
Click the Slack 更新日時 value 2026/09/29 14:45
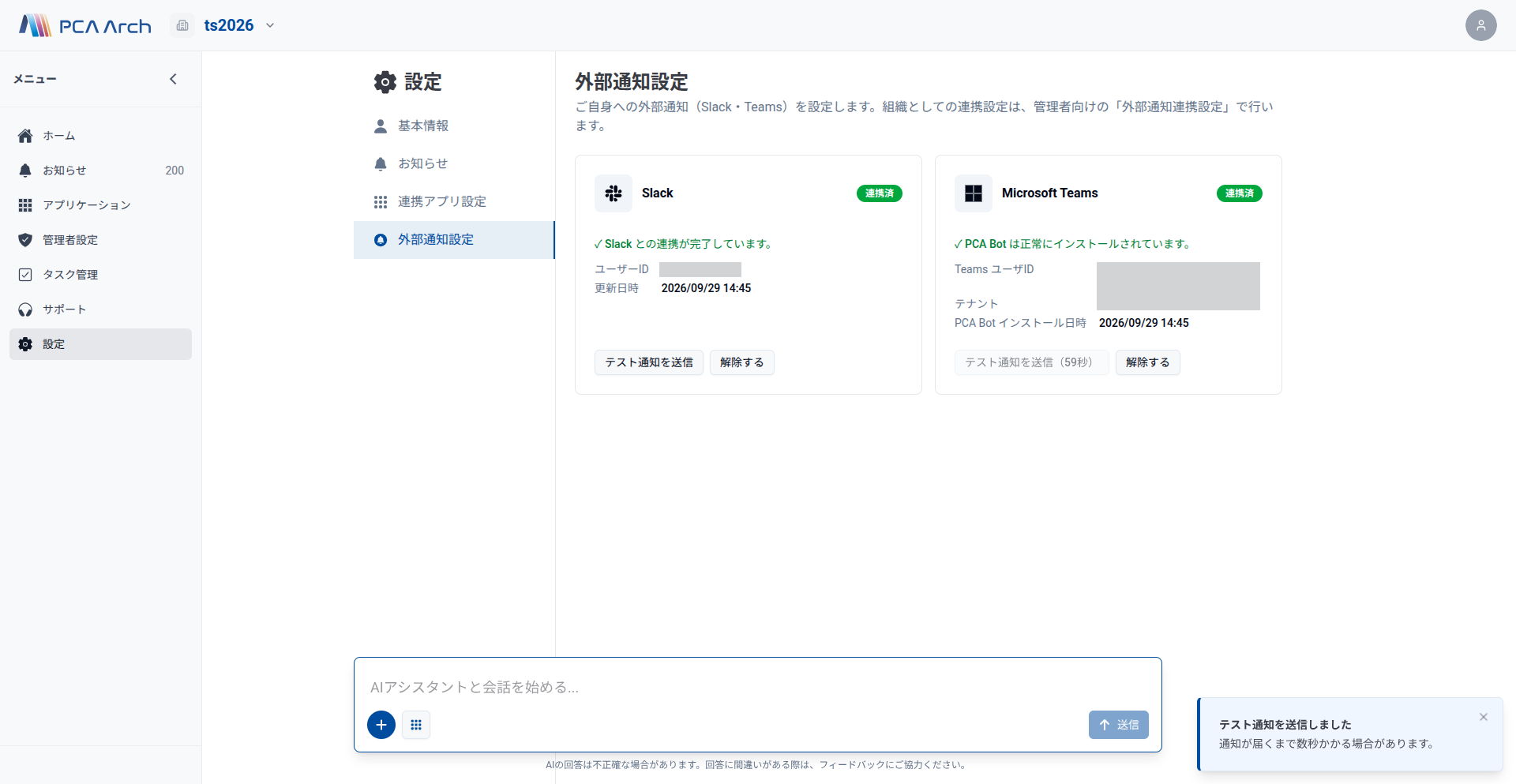[x=706, y=288]
